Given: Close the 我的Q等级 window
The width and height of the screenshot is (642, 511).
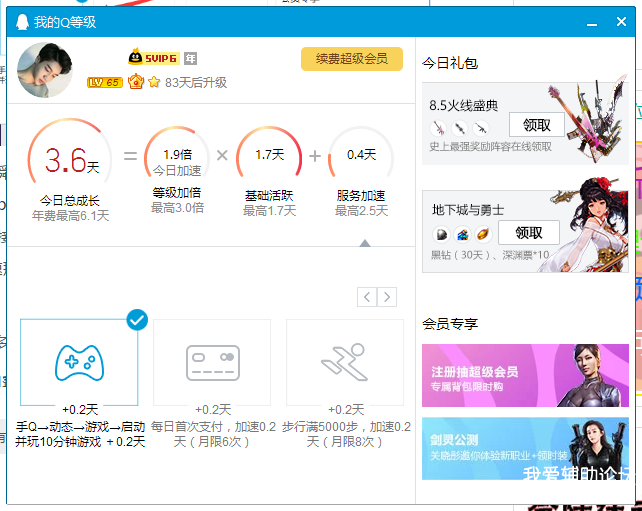Looking at the screenshot, I should (621, 21).
